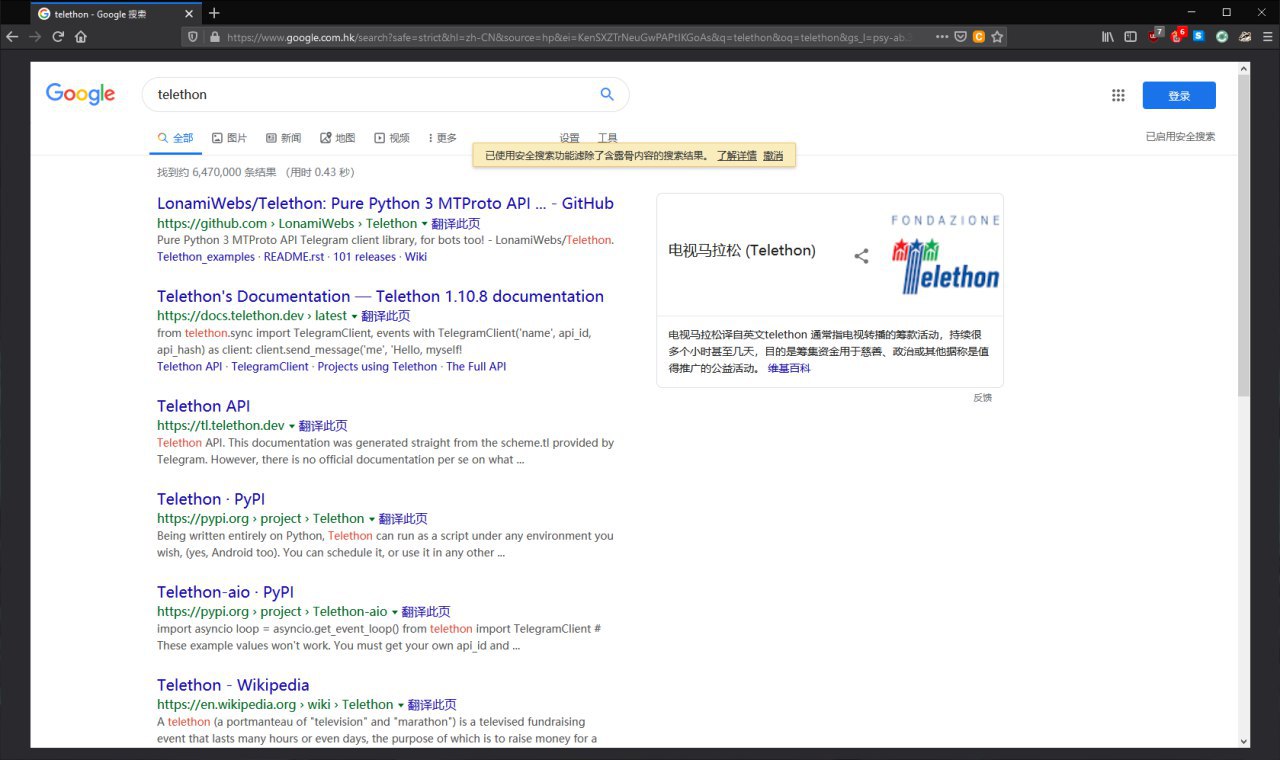Screen dimensions: 1280x760
Task: Open a new tab with the plus icon
Action: [x=214, y=13]
